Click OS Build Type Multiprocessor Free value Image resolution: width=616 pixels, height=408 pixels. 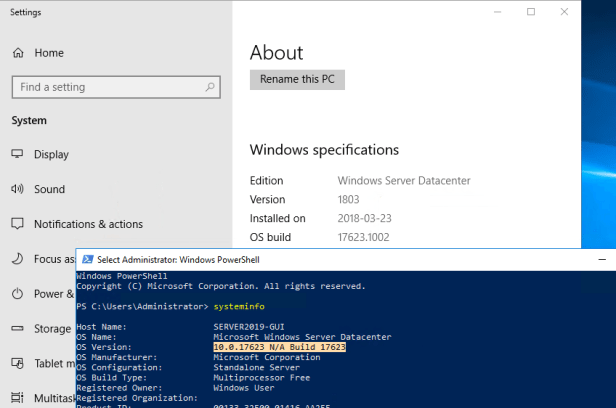click(262, 378)
